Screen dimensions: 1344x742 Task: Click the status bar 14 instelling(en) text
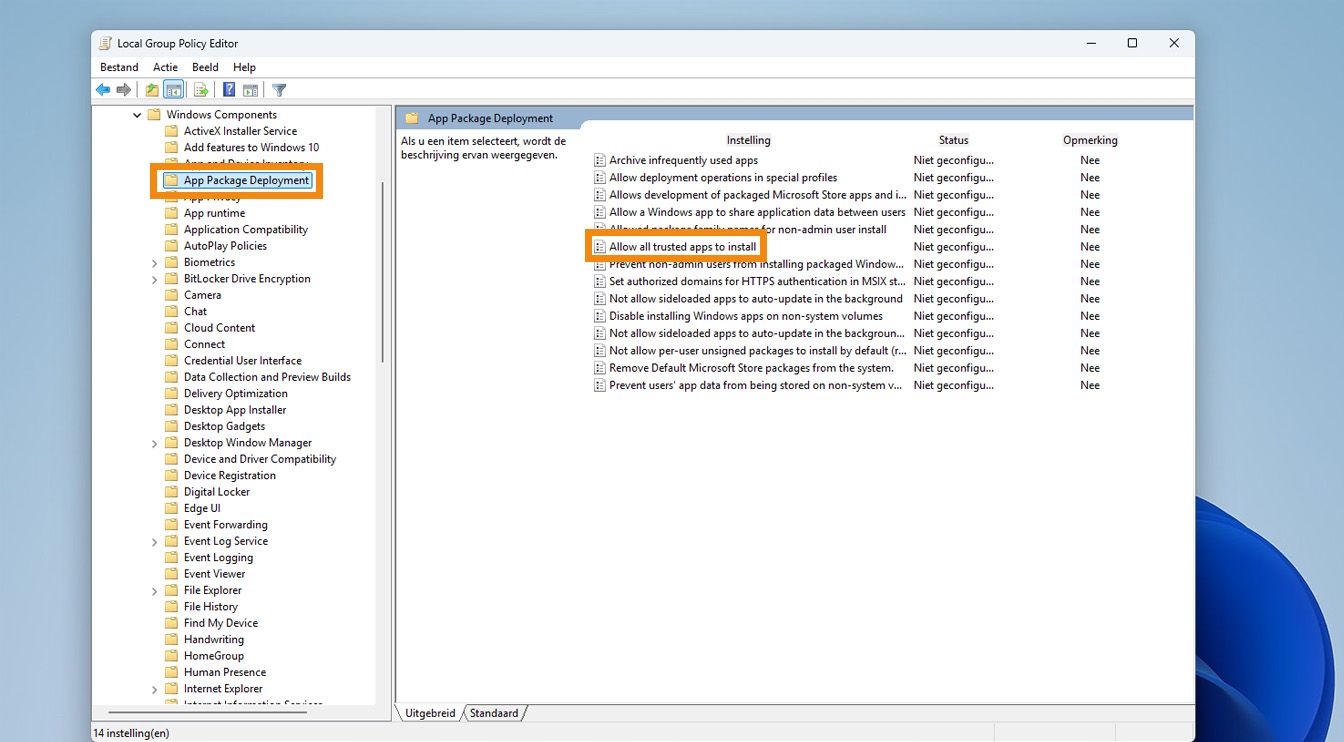point(131,733)
